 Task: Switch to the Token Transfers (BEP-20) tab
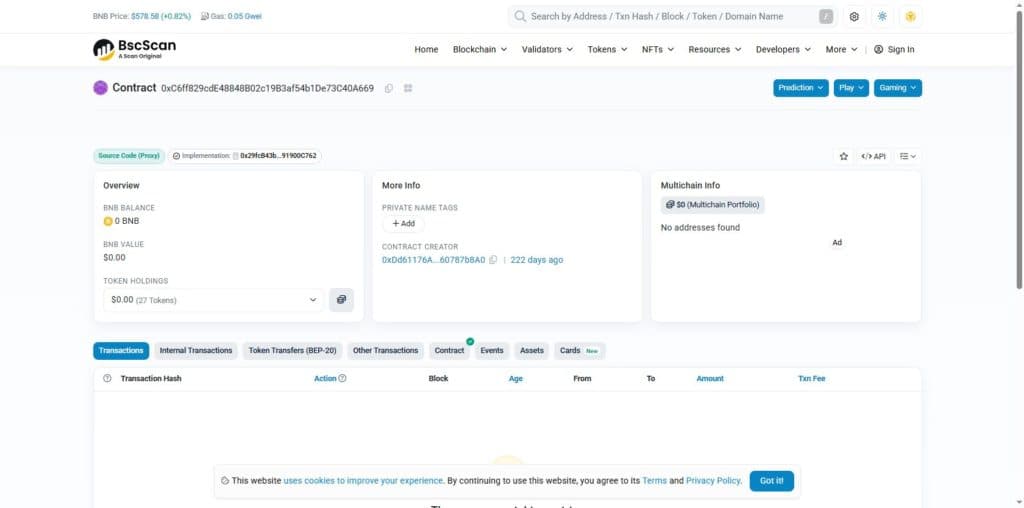tap(293, 351)
